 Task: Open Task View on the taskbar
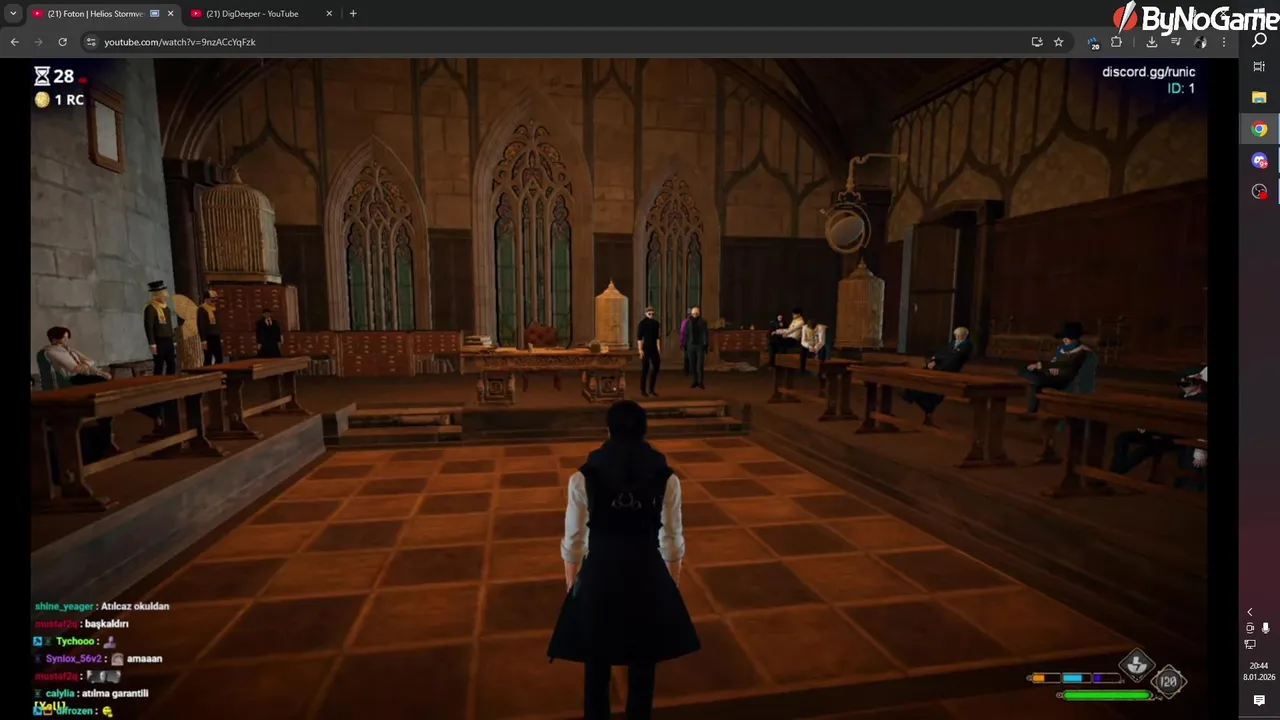click(1259, 67)
